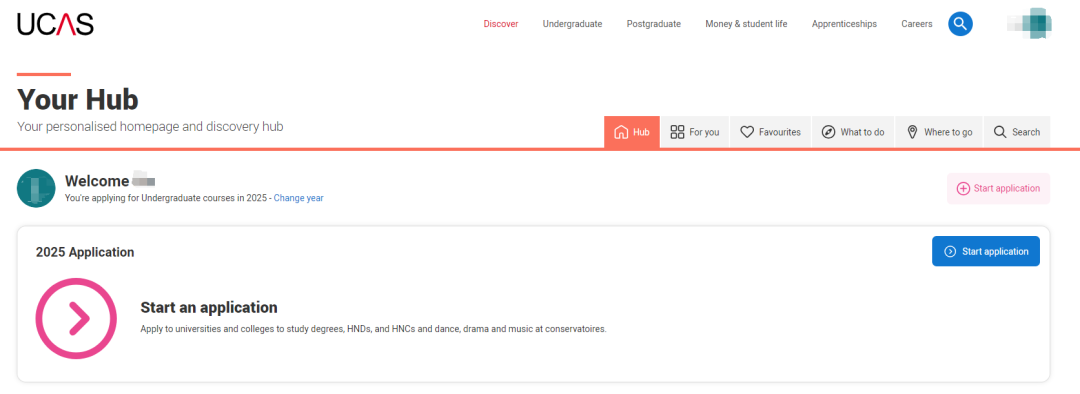Click the Start an application heading

209,307
